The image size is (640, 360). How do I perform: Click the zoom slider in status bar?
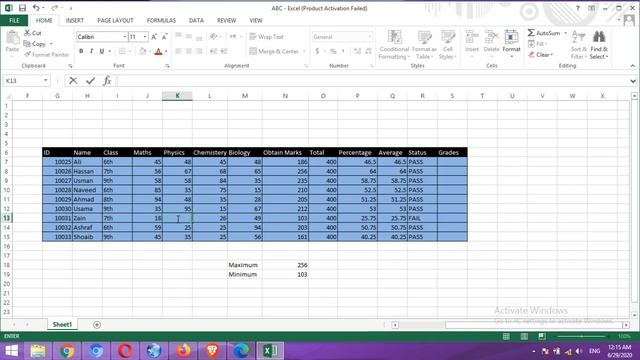pos(582,336)
